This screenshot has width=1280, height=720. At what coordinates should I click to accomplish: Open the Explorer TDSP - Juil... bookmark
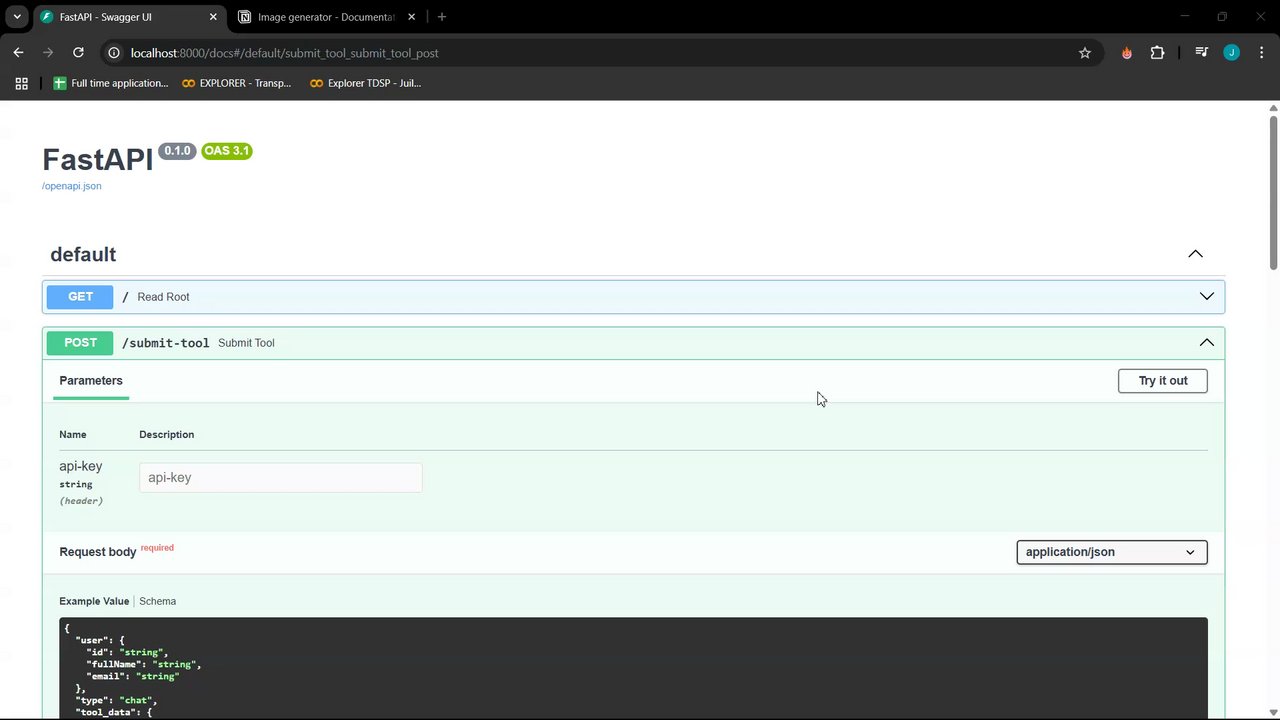(x=366, y=83)
